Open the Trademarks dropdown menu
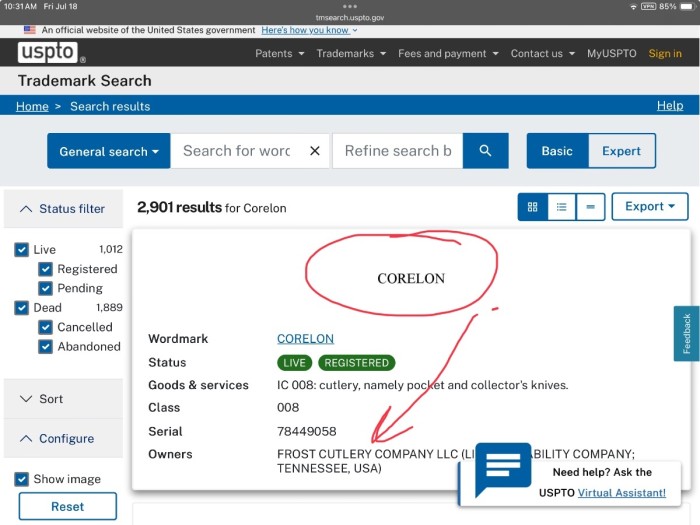Viewport: 700px width, 525px height. click(351, 54)
